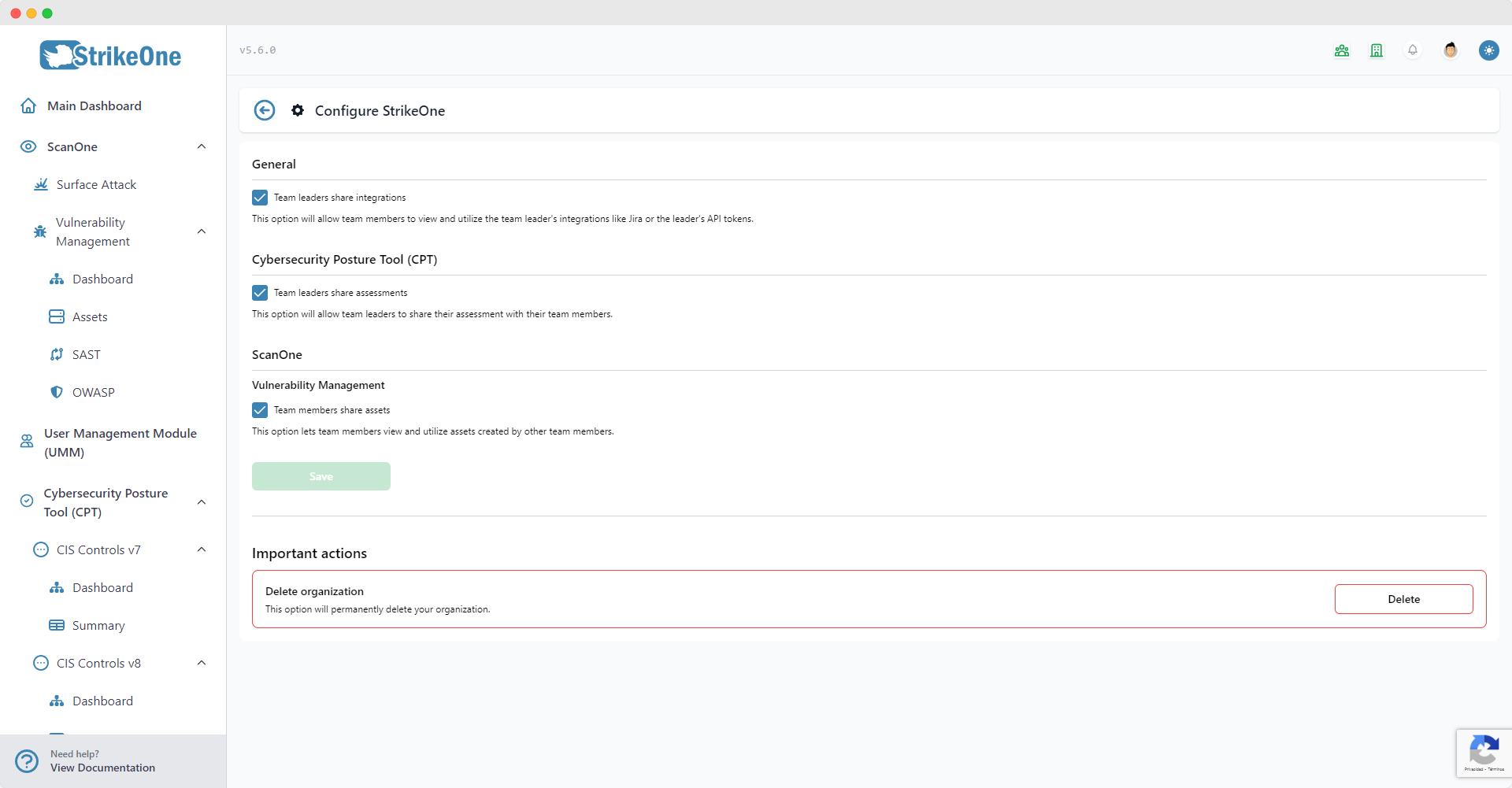Open the View Documentation link
This screenshot has height=788, width=1512.
tap(103, 768)
